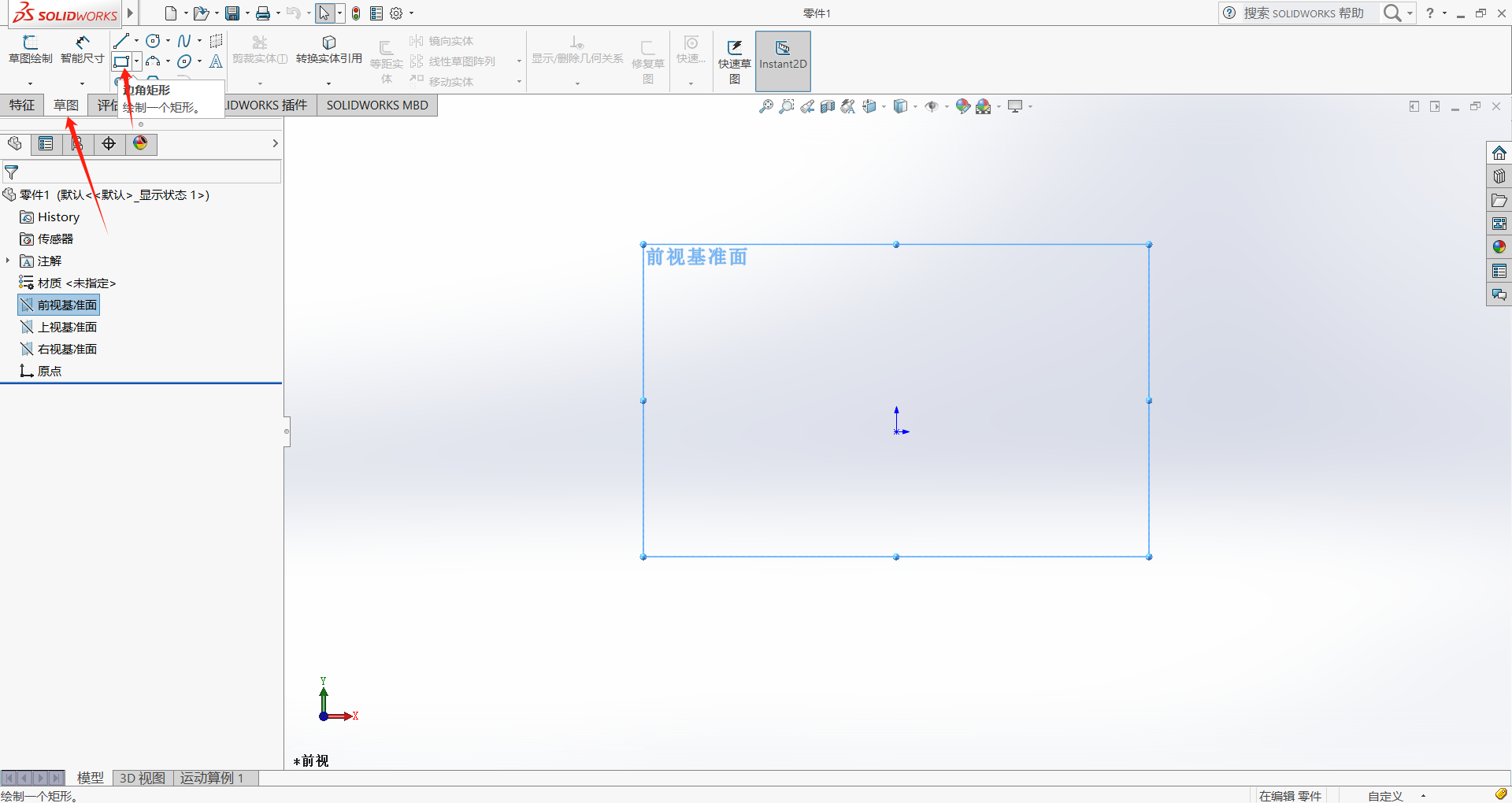Viewport: 1512px width, 803px height.
Task: Open the 运动算例 1 tab
Action: pos(212,778)
